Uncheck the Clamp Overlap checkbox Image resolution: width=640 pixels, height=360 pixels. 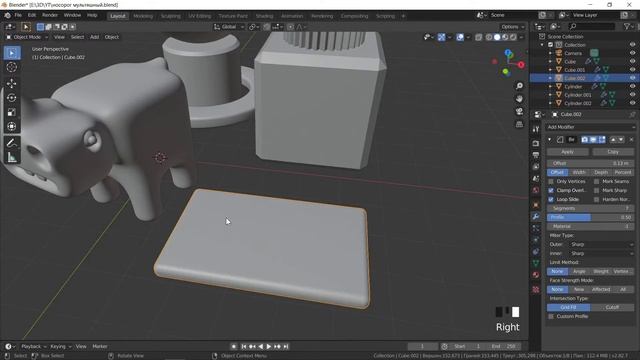click(x=551, y=190)
